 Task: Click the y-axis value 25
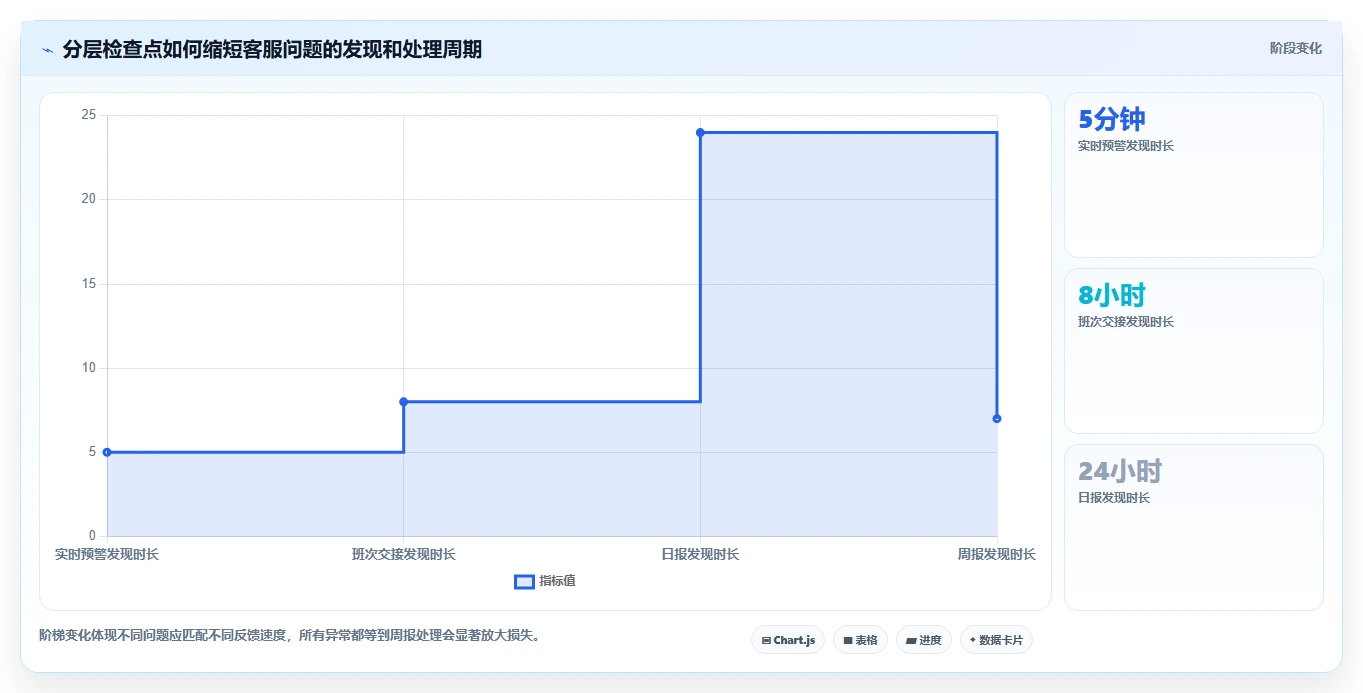click(x=89, y=115)
